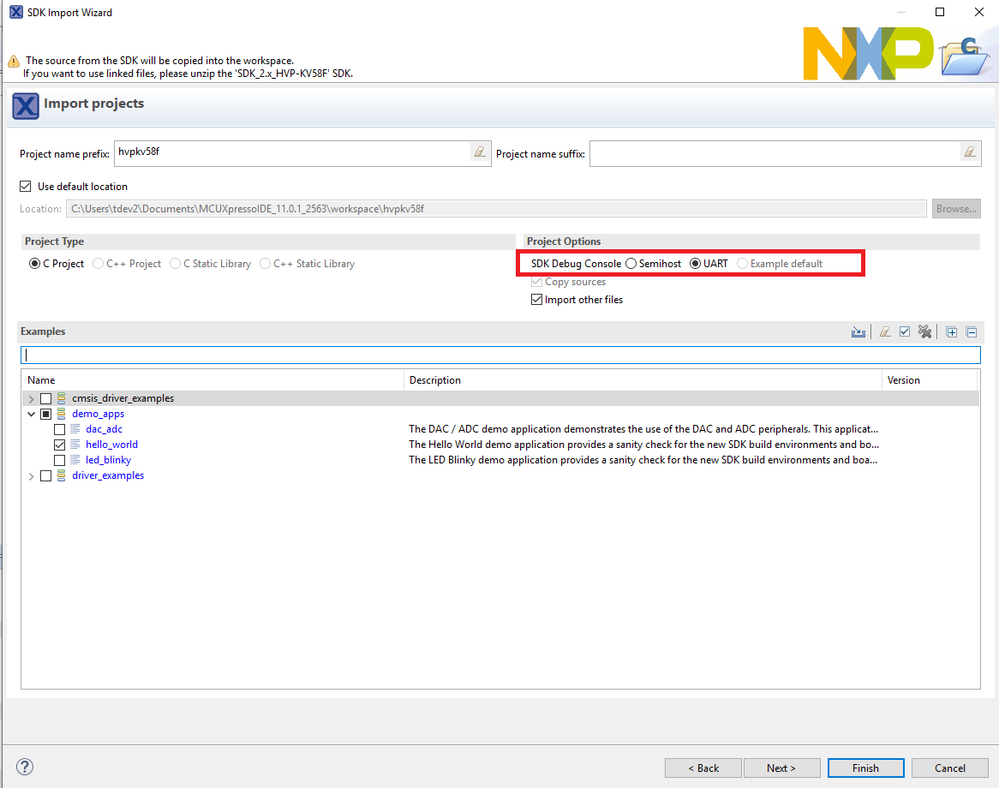Clear the project name prefix with the eraser icon
Viewport: 999px width, 788px height.
pos(480,152)
